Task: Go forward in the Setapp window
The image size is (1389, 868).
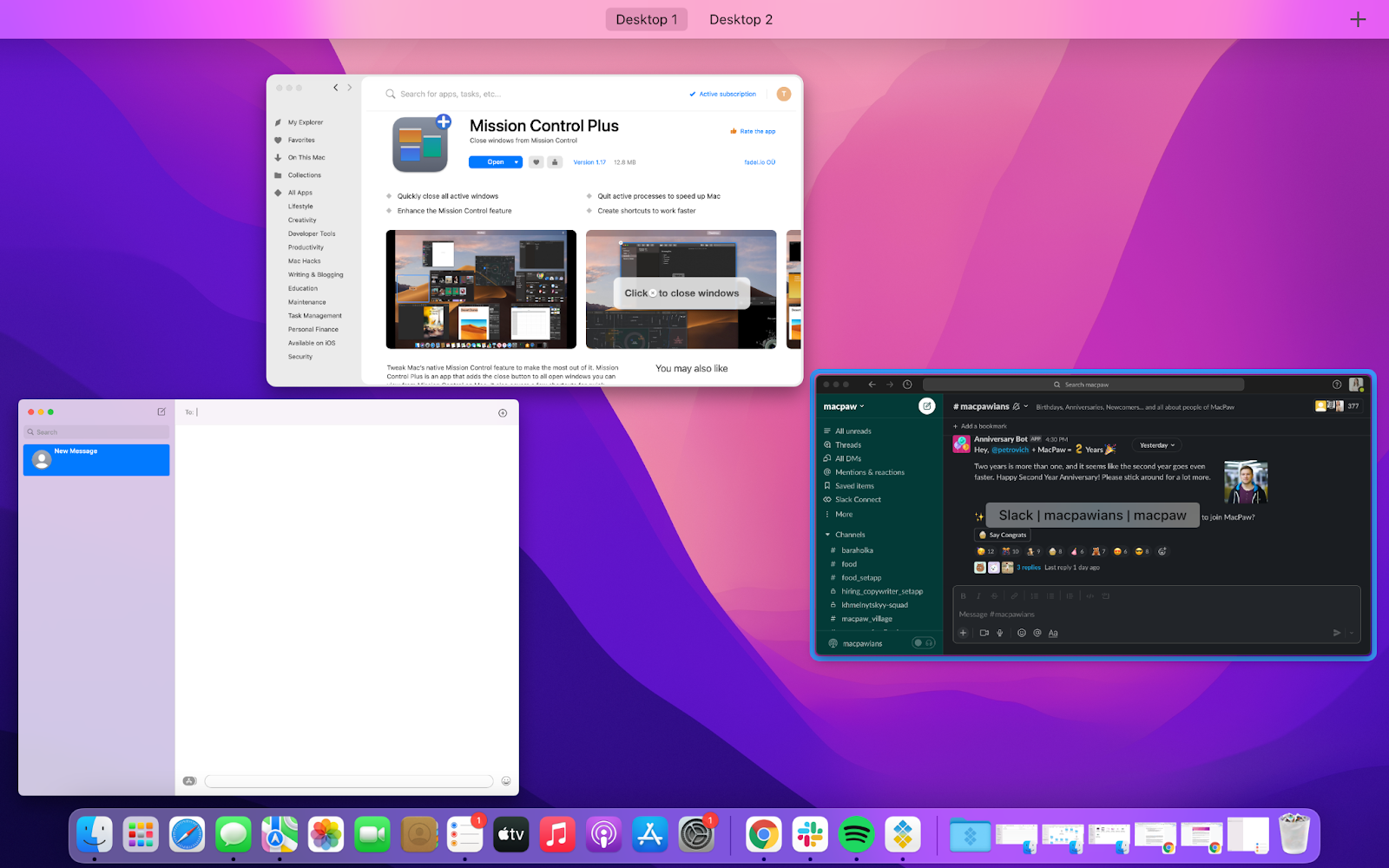Action: 350,88
